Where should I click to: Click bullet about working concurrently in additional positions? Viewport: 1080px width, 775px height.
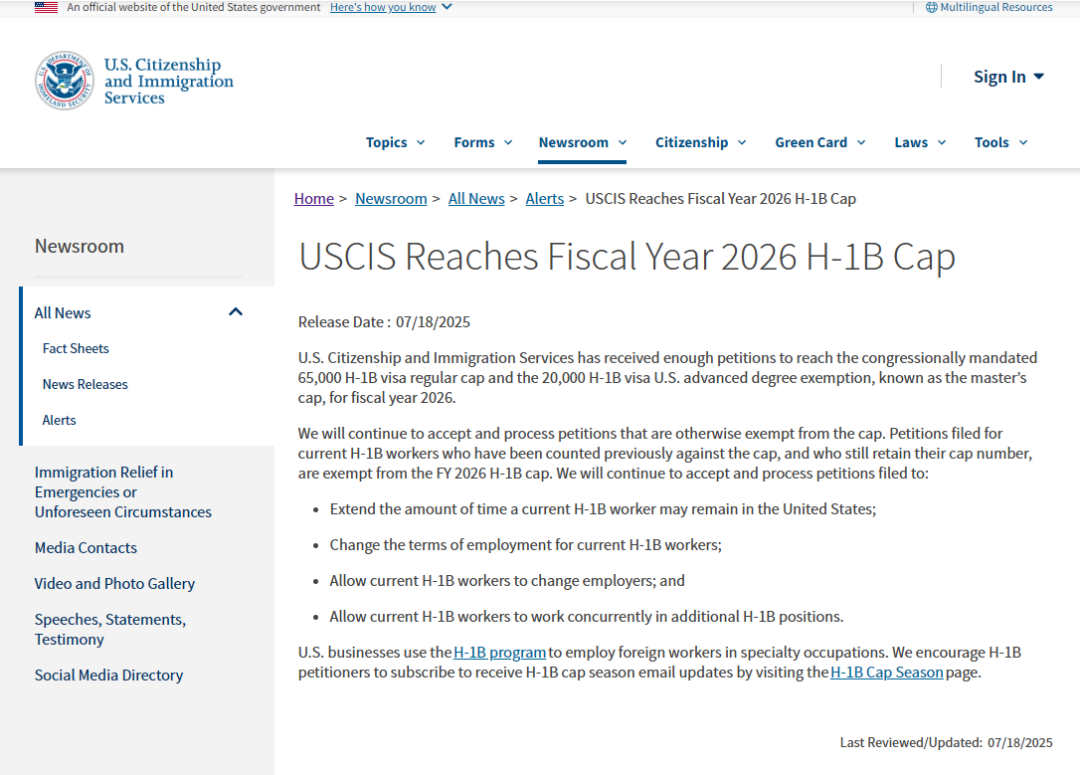coord(586,617)
